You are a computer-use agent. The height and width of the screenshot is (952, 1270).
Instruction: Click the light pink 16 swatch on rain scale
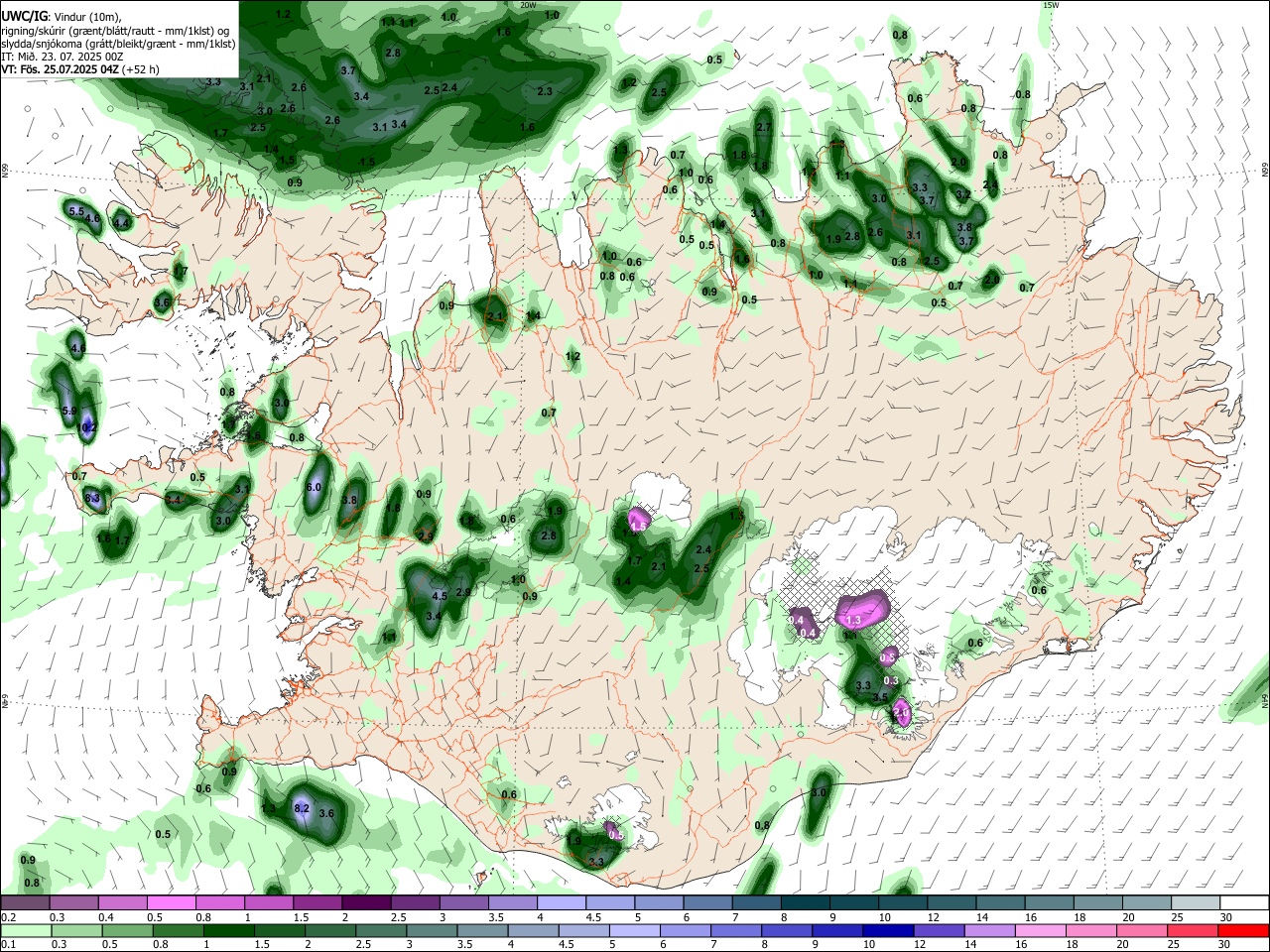[x=1039, y=930]
